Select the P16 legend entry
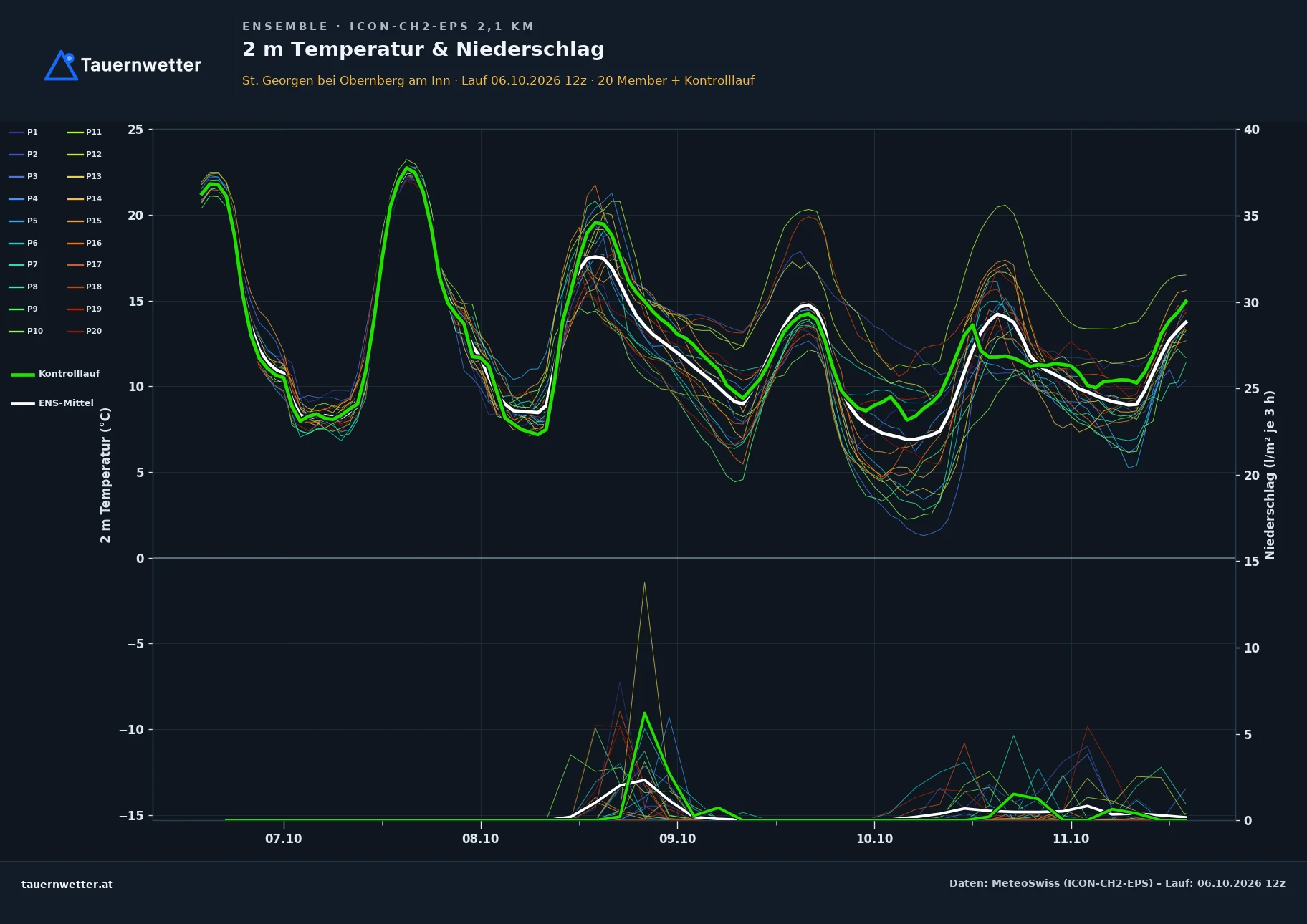This screenshot has height=924, width=1307. point(85,243)
